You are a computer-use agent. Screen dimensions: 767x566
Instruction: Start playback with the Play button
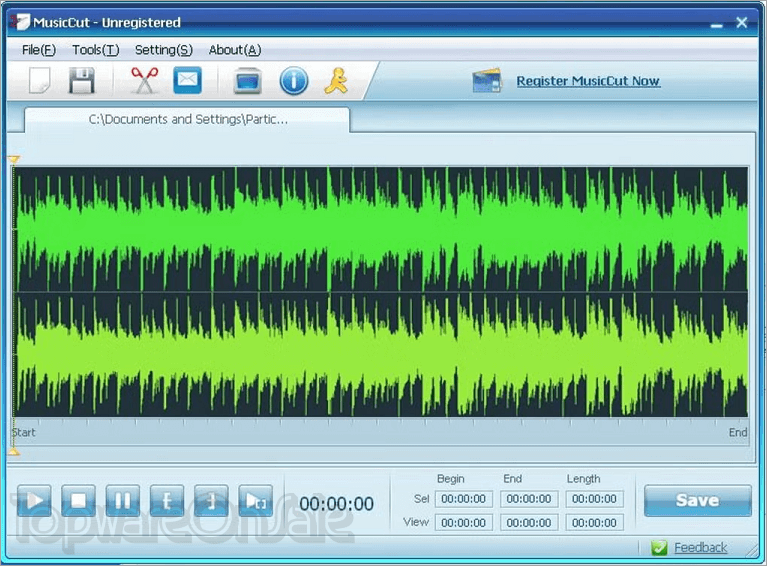pos(34,500)
